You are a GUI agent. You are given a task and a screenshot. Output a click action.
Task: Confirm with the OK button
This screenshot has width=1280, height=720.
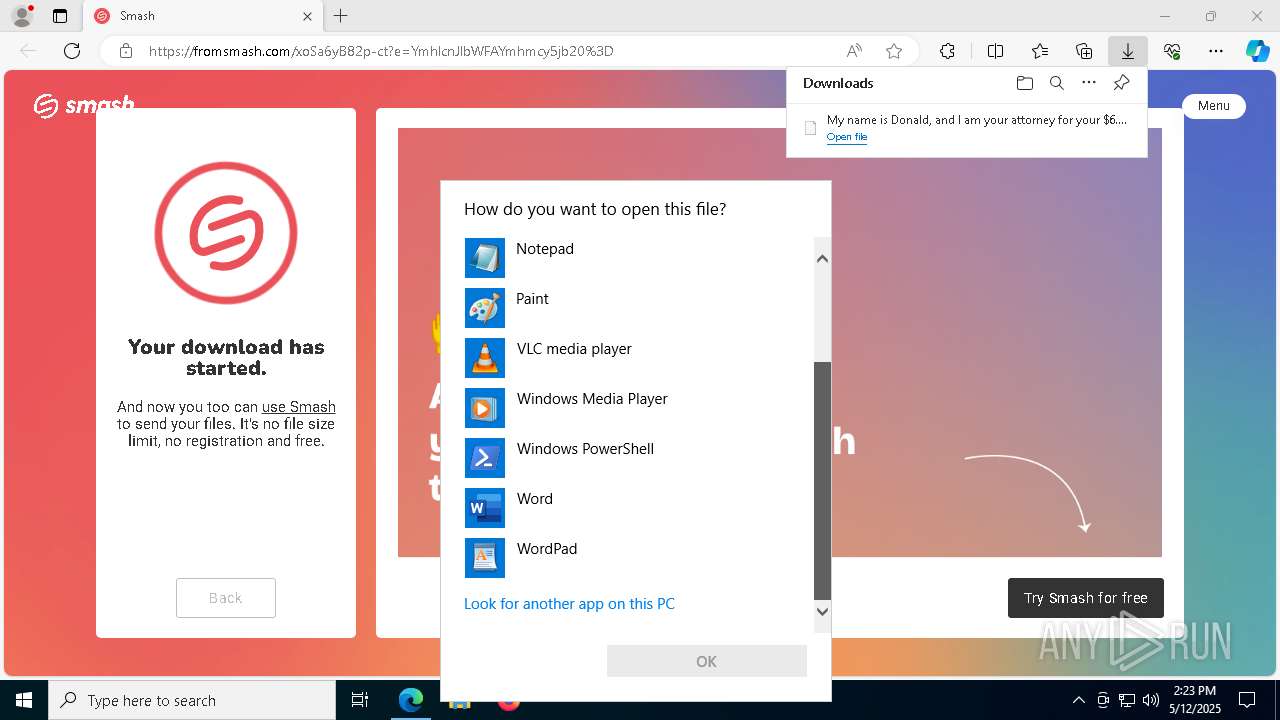click(706, 661)
